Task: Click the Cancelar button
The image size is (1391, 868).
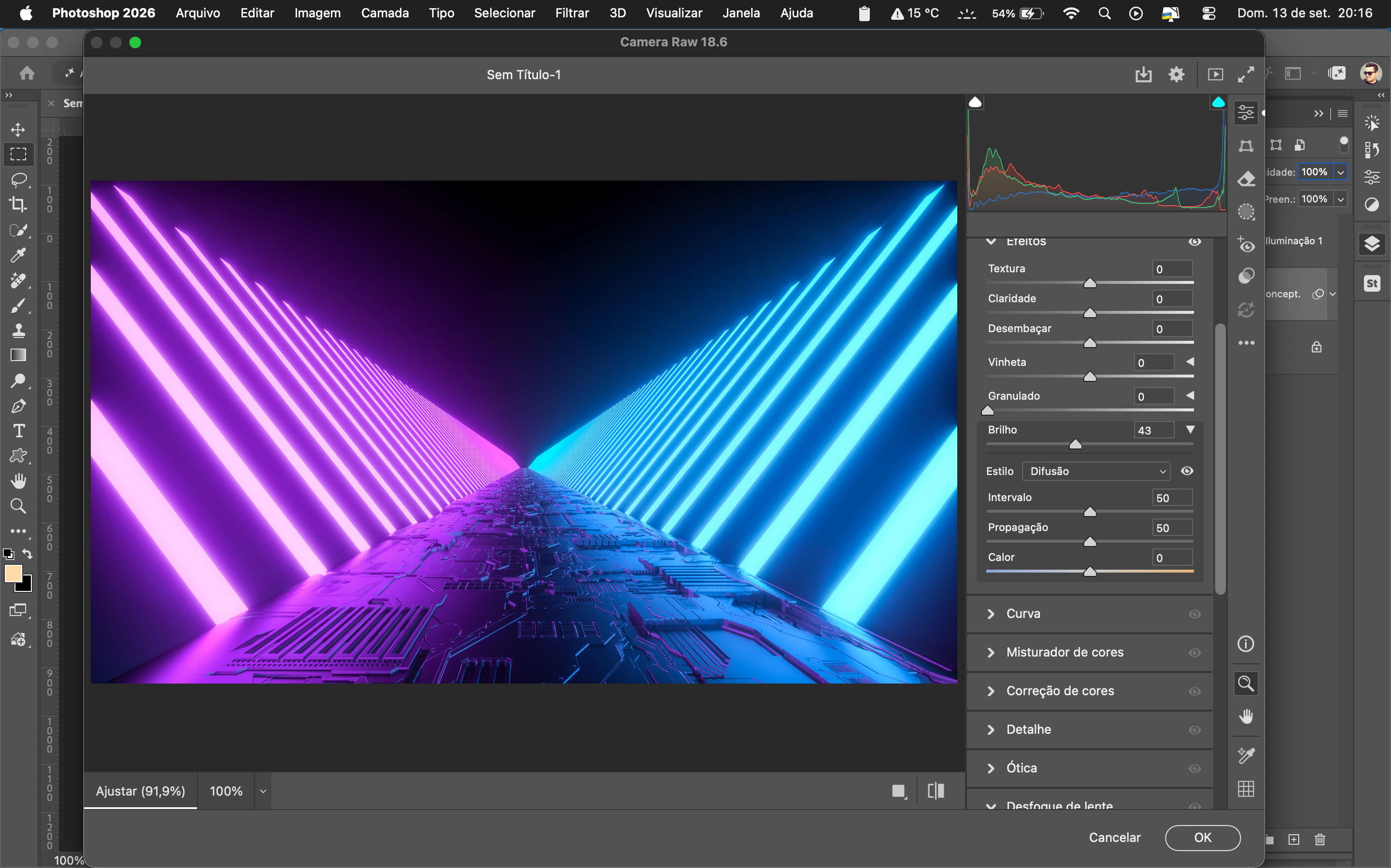Action: coord(1114,838)
